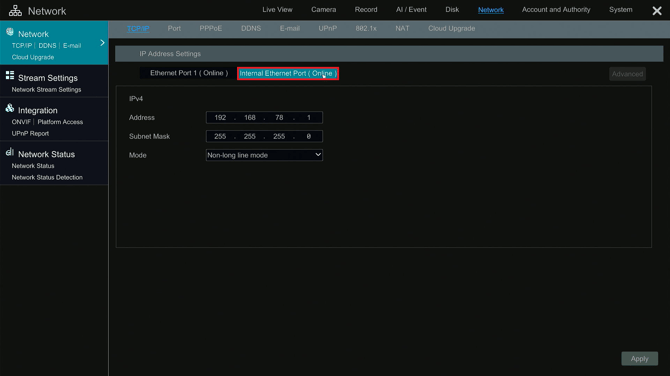Open the Disk menu
Viewport: 670px width, 376px height.
click(452, 9)
